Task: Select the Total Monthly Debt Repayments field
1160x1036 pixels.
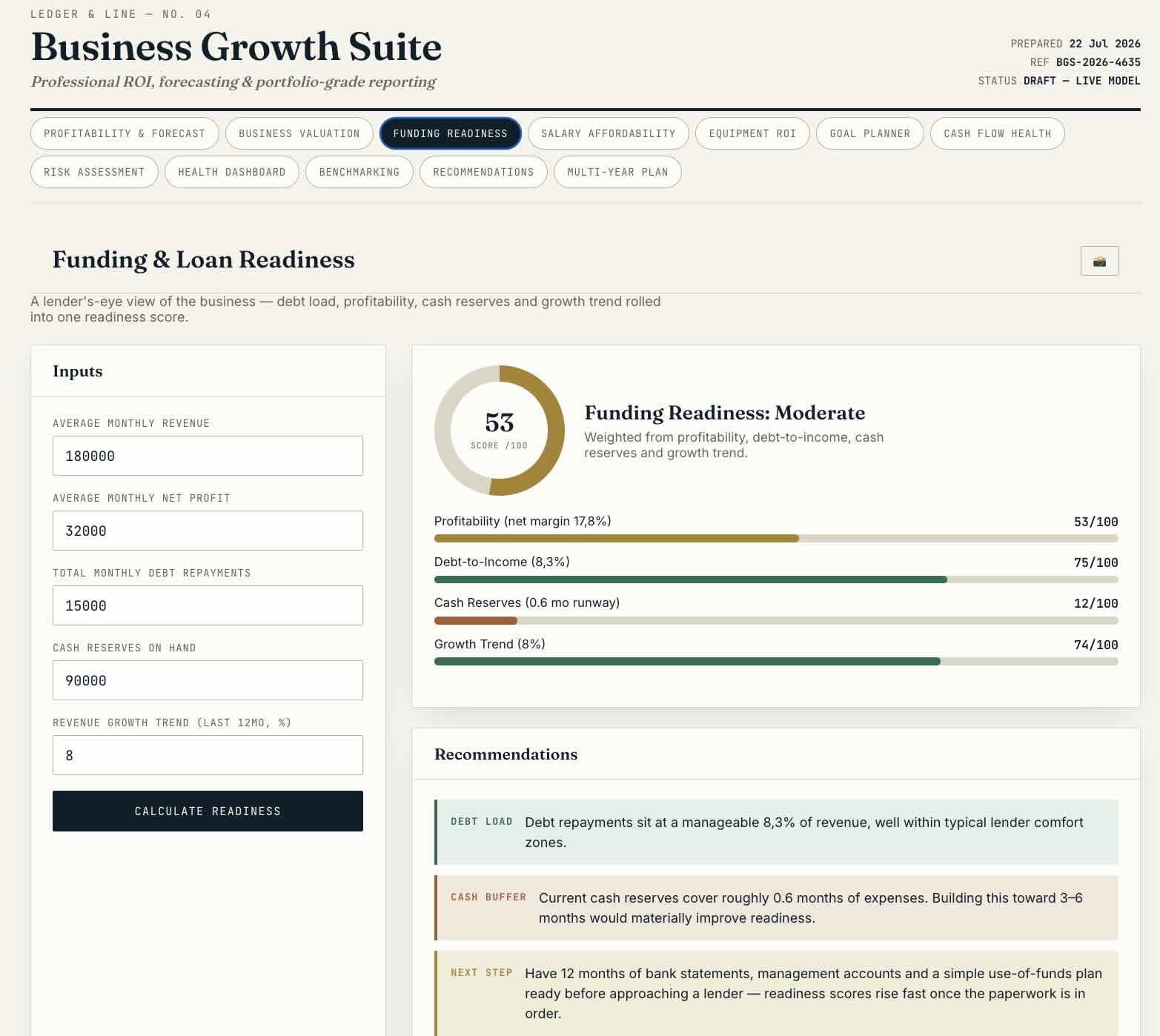Action: pyautogui.click(x=208, y=605)
